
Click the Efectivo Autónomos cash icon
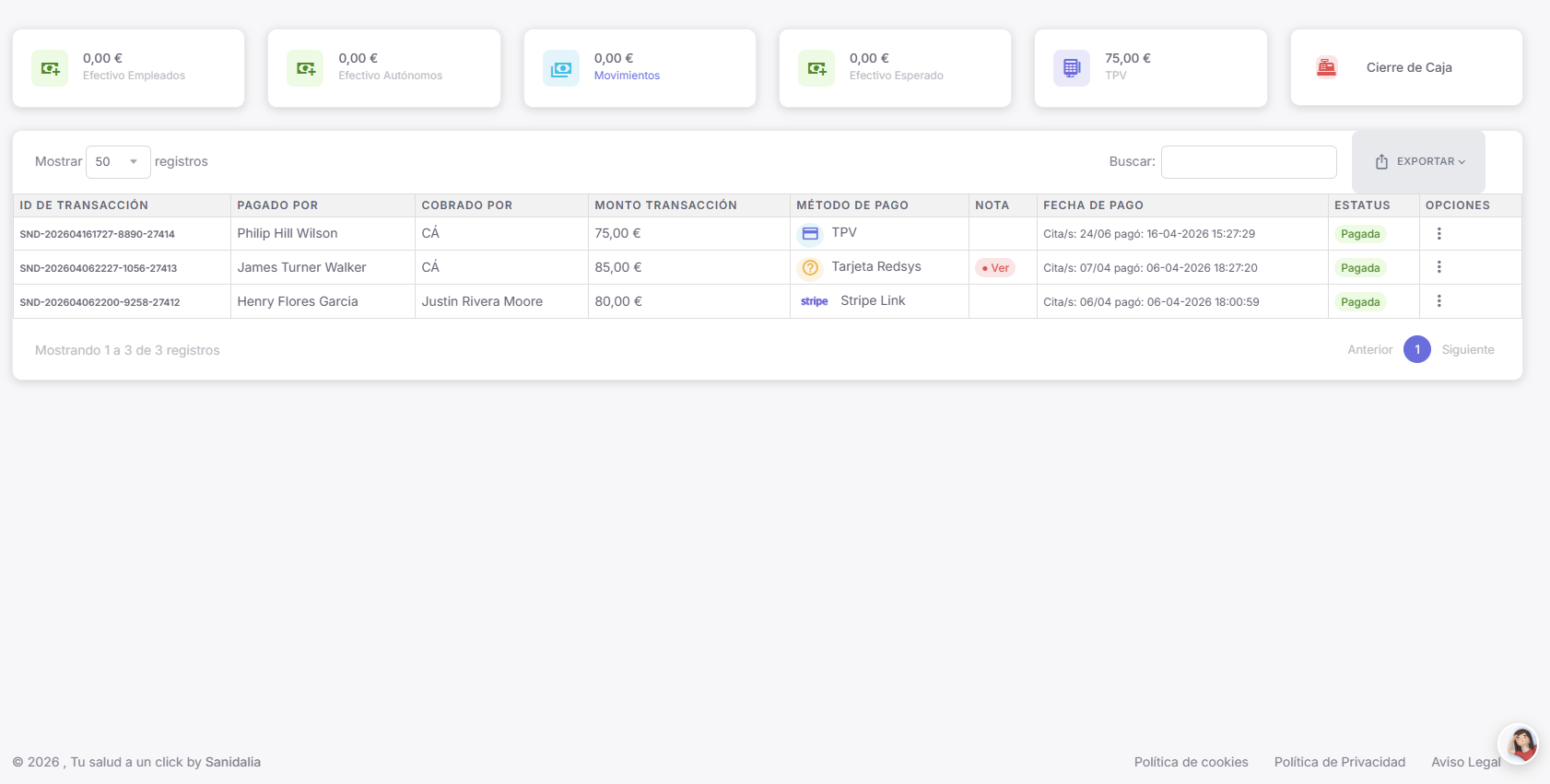(305, 68)
